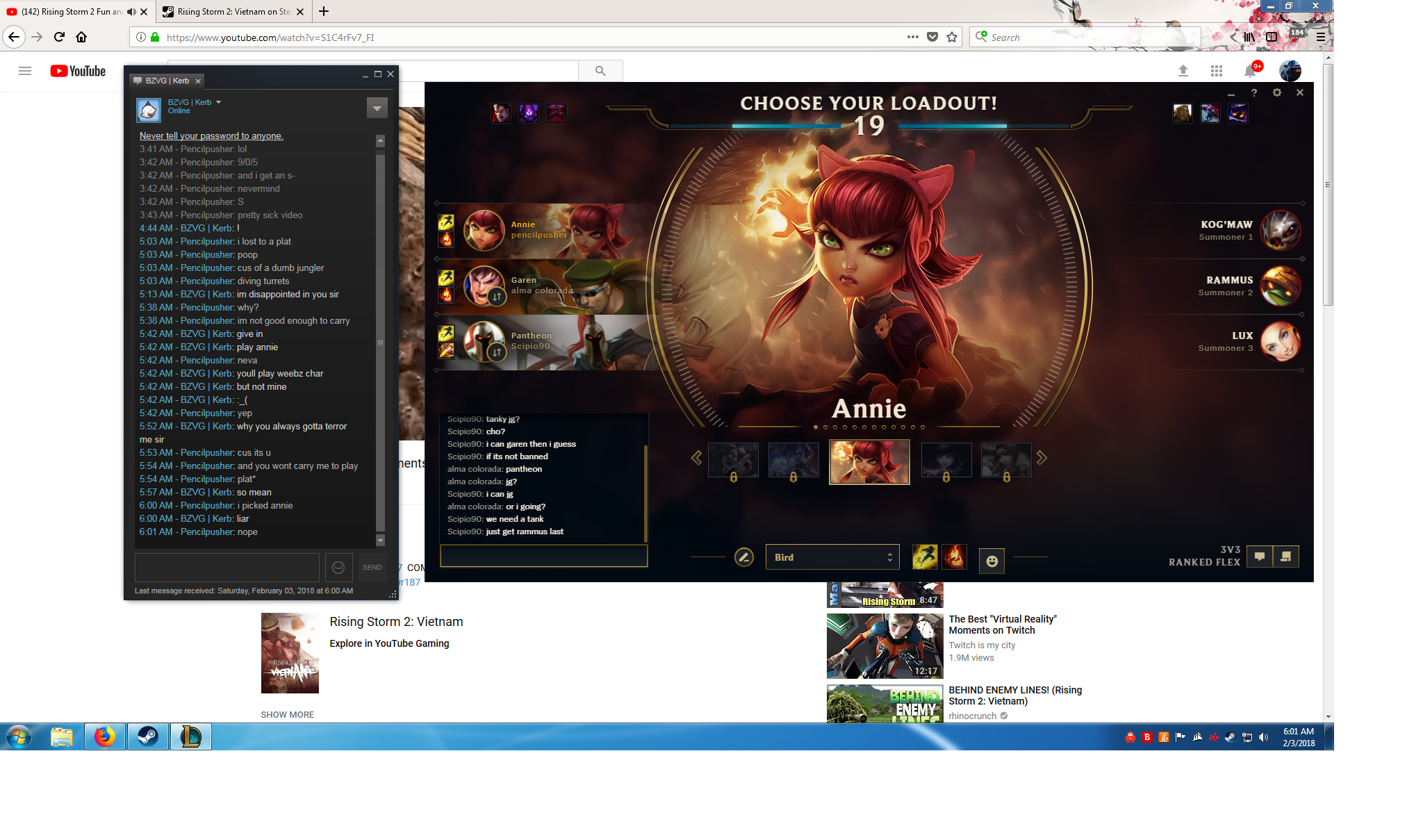Image resolution: width=1423 pixels, height=840 pixels.
Task: Click the Flash summoner spell at bottom bar
Action: pos(925,557)
